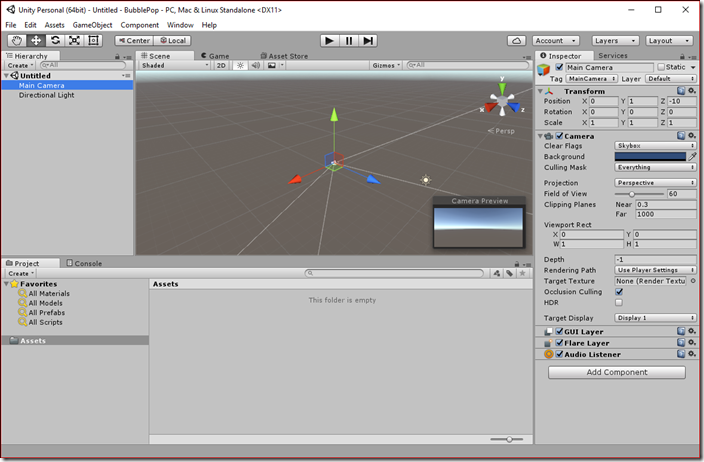Switch to the Console tab
Viewport: 704px width, 462px height.
coord(84,263)
